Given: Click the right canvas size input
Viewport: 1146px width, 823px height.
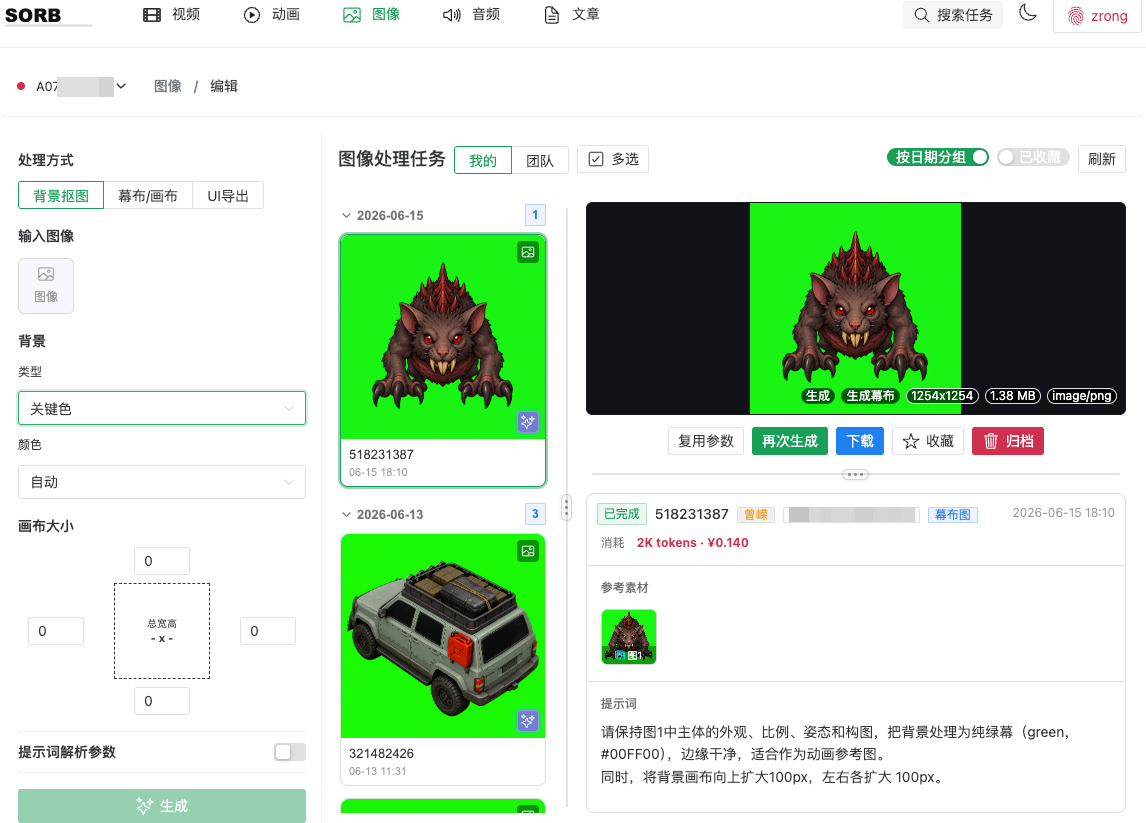Looking at the screenshot, I should click(x=267, y=631).
